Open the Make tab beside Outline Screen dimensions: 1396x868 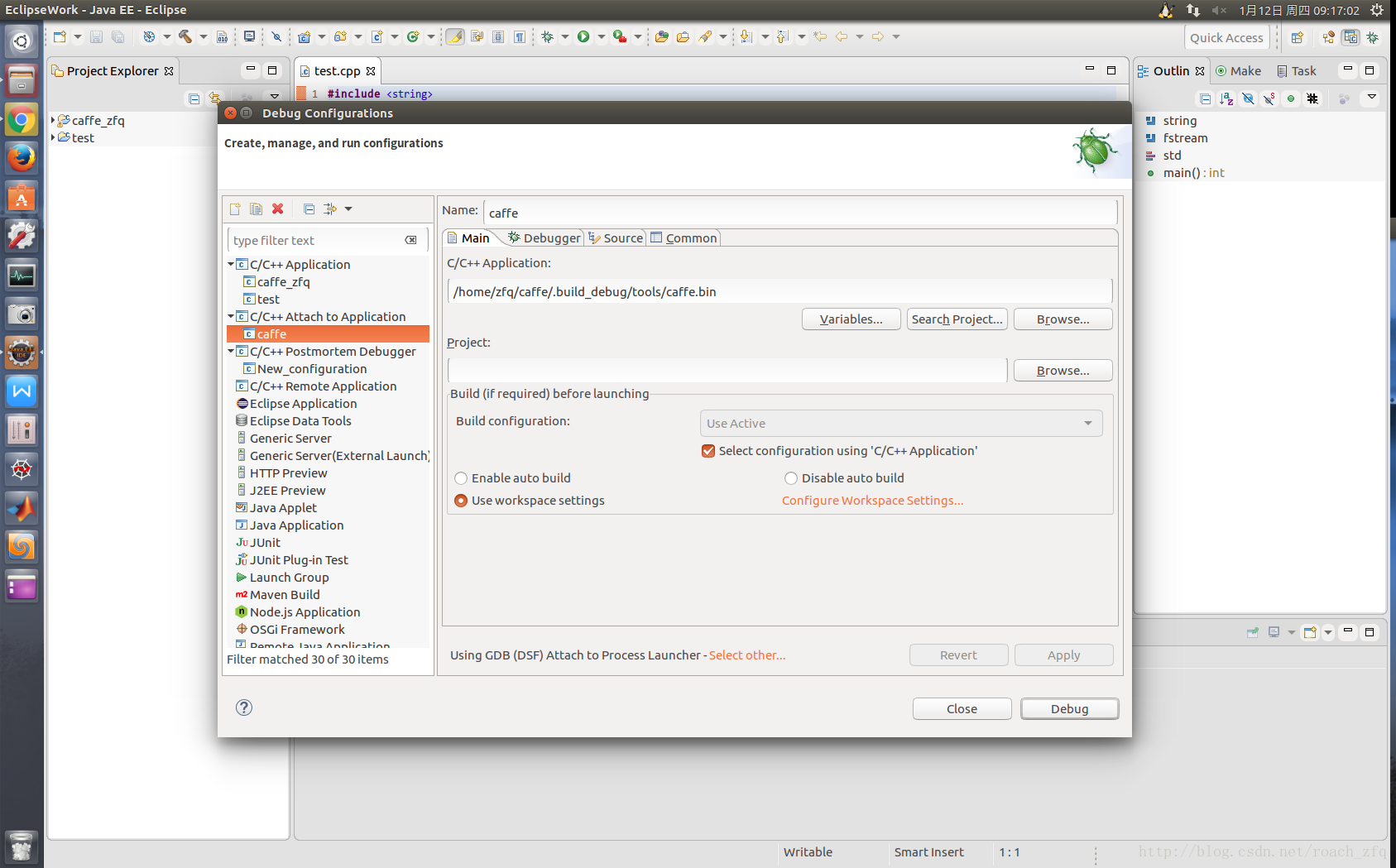(x=1238, y=71)
